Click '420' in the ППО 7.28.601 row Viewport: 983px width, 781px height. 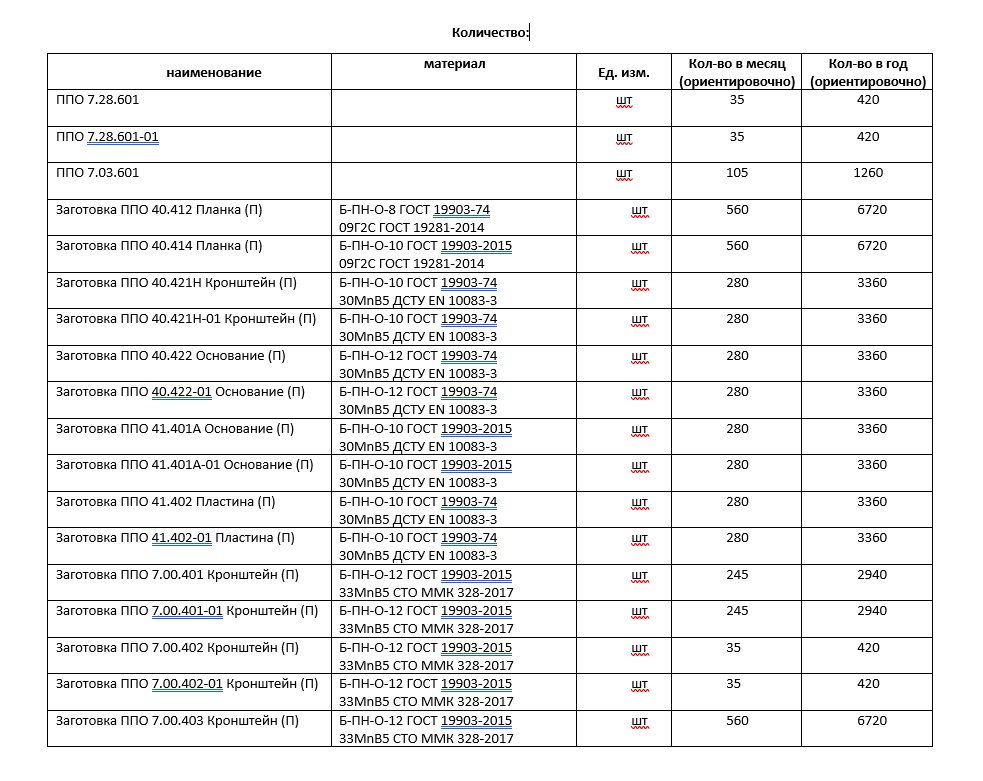coord(868,100)
